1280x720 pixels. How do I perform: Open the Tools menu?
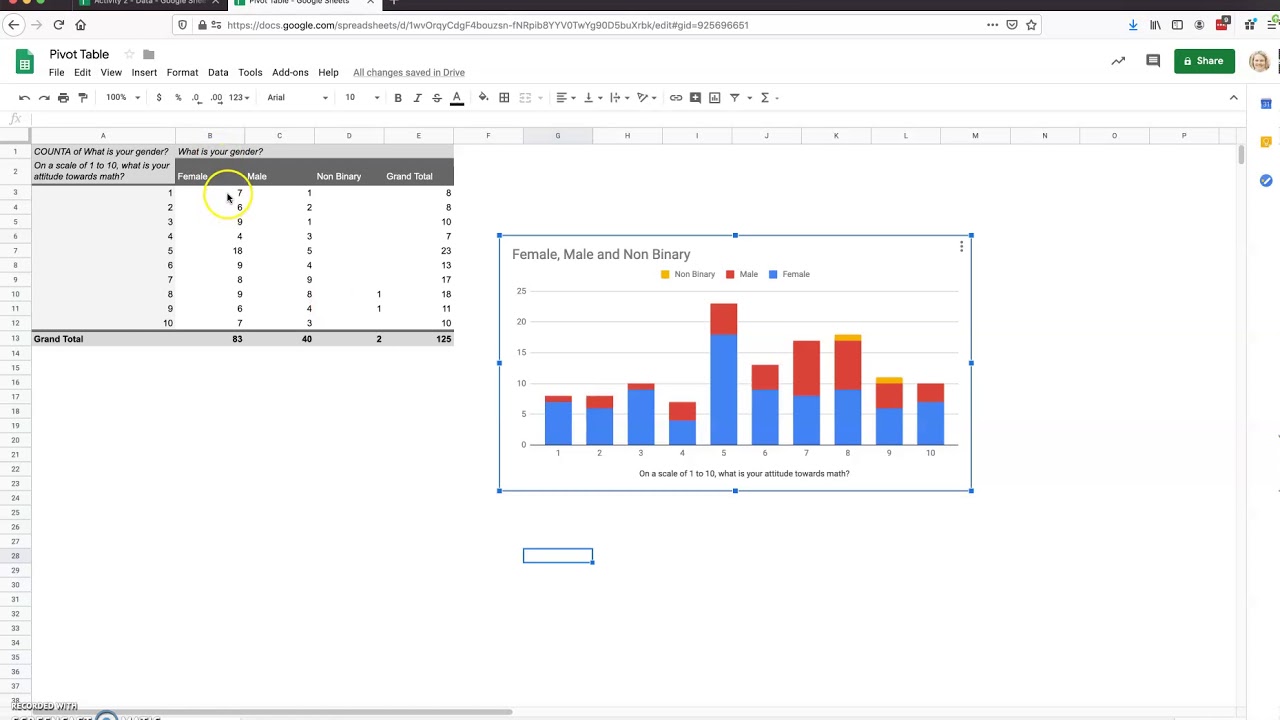pyautogui.click(x=250, y=72)
